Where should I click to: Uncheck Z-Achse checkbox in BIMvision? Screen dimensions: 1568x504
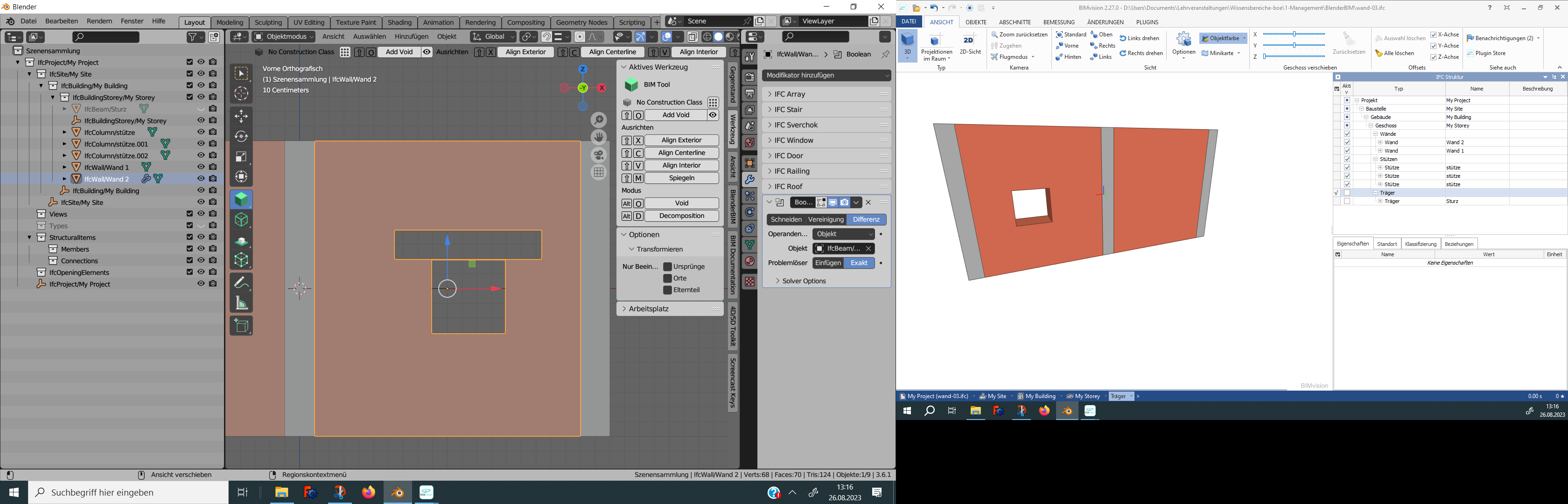pos(1434,57)
